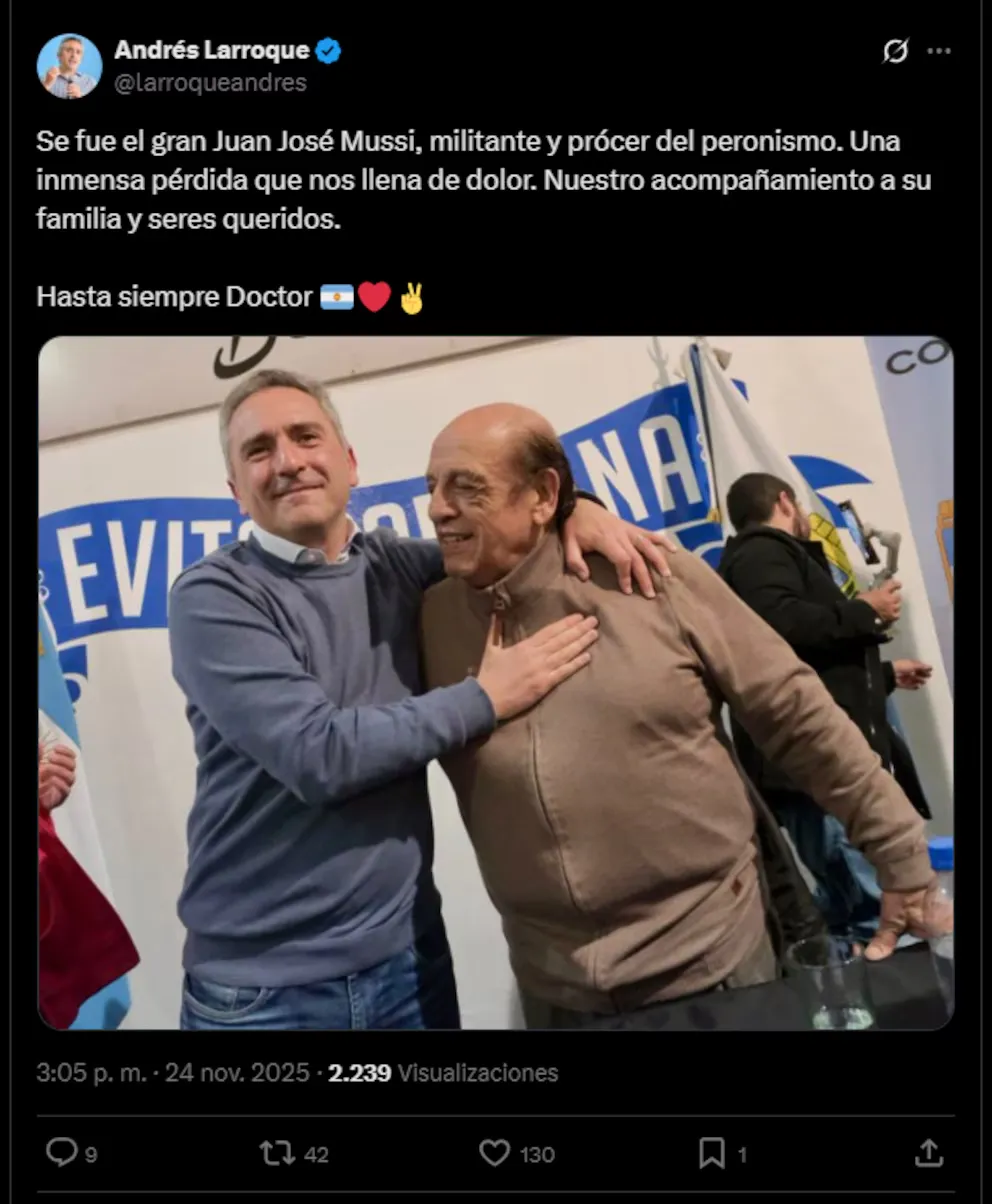Click the reply count 9
This screenshot has height=1204, width=992.
[x=91, y=1155]
